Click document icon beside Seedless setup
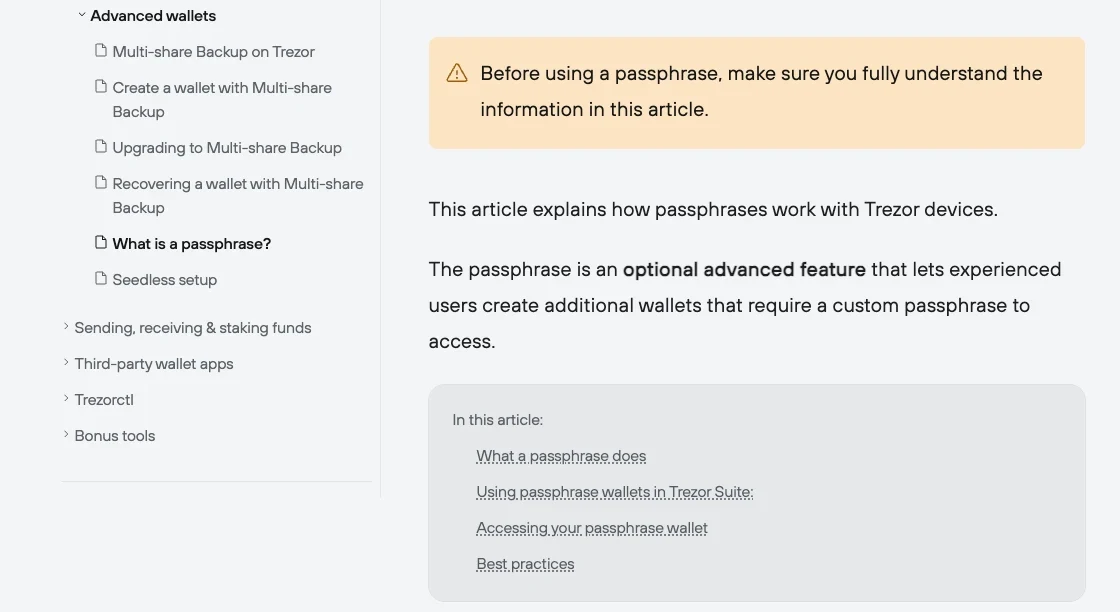The image size is (1120, 612). 101,279
